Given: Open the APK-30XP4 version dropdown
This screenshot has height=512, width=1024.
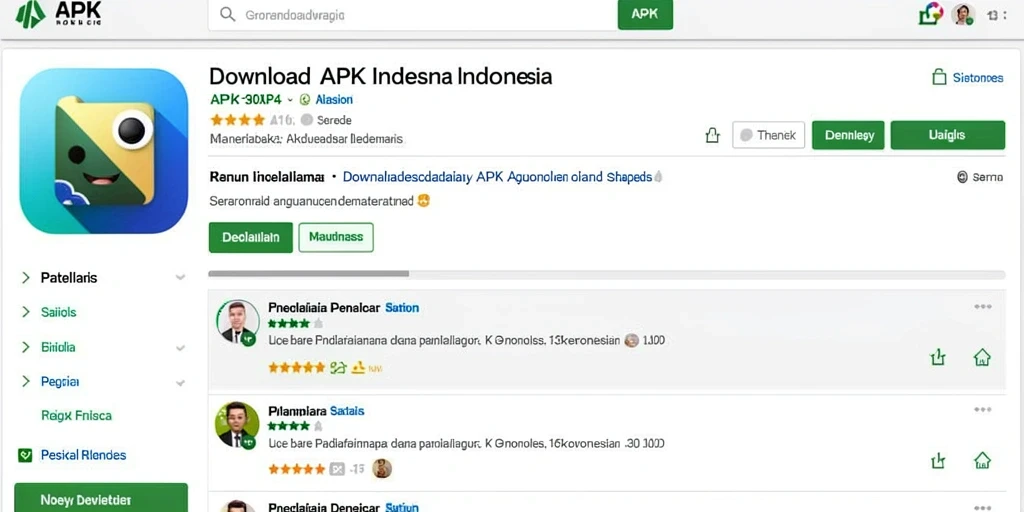Looking at the screenshot, I should [251, 100].
